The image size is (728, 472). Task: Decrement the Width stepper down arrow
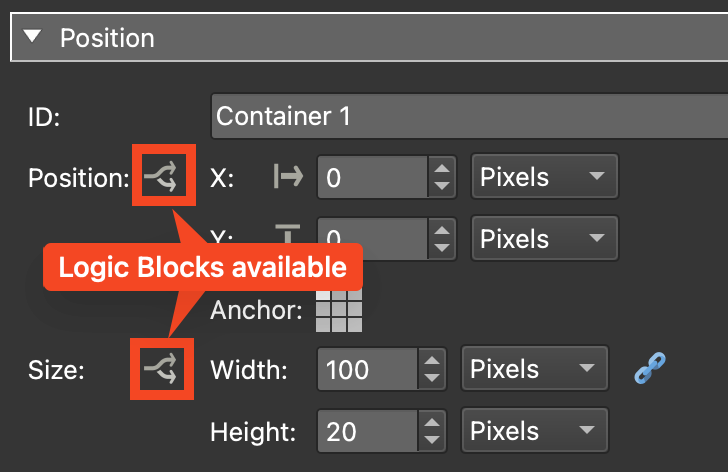tap(433, 380)
